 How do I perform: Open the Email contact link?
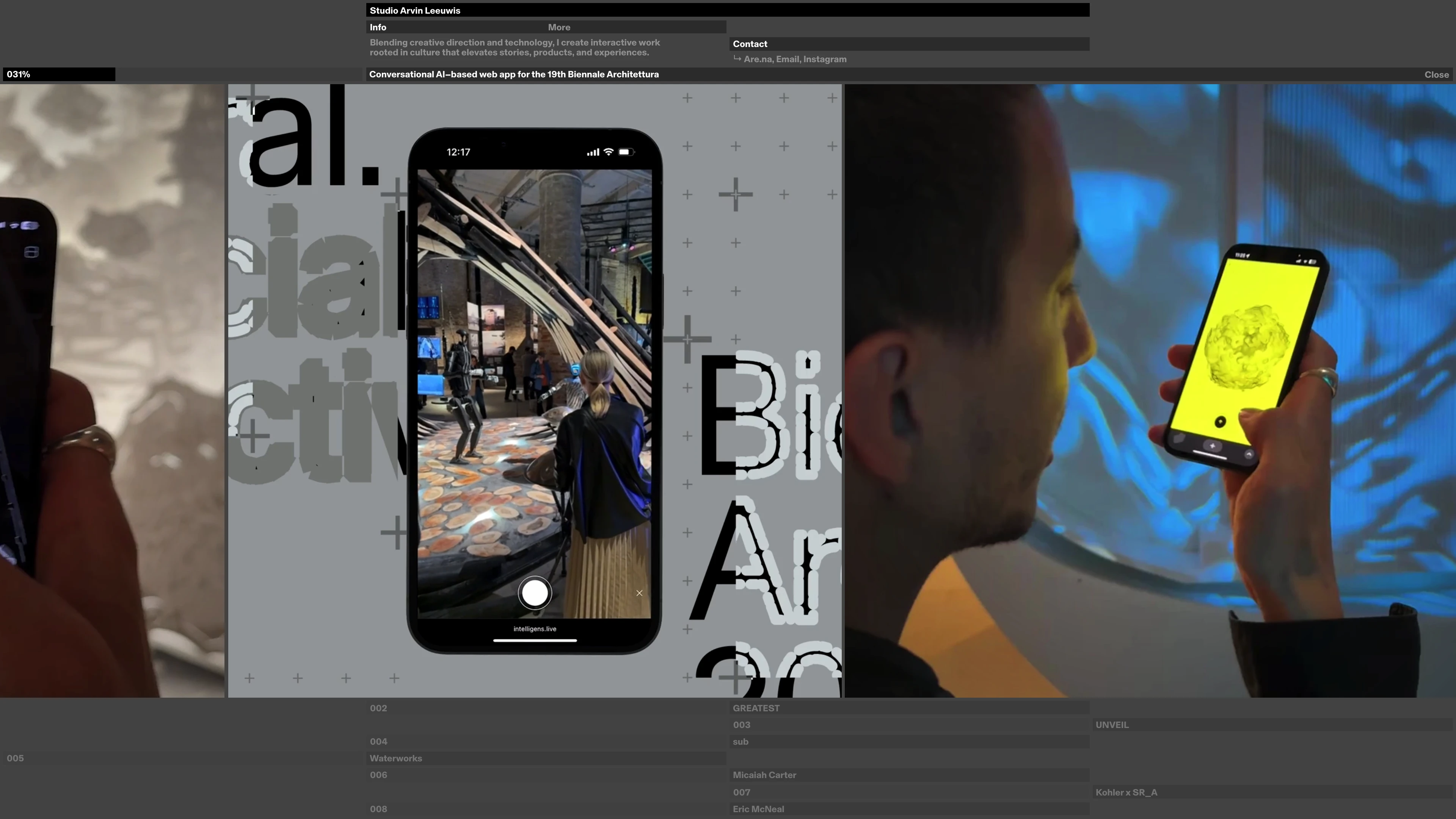(x=788, y=60)
